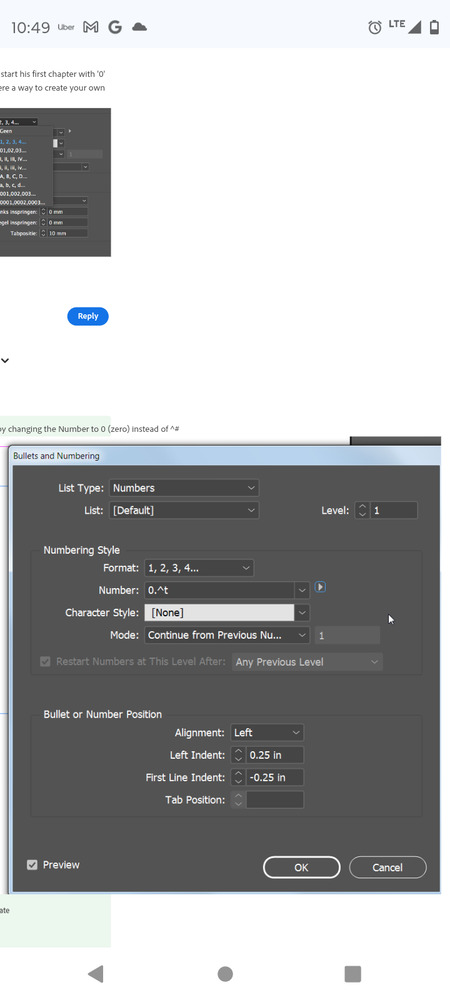Tap the alarm clock status icon

tap(375, 27)
